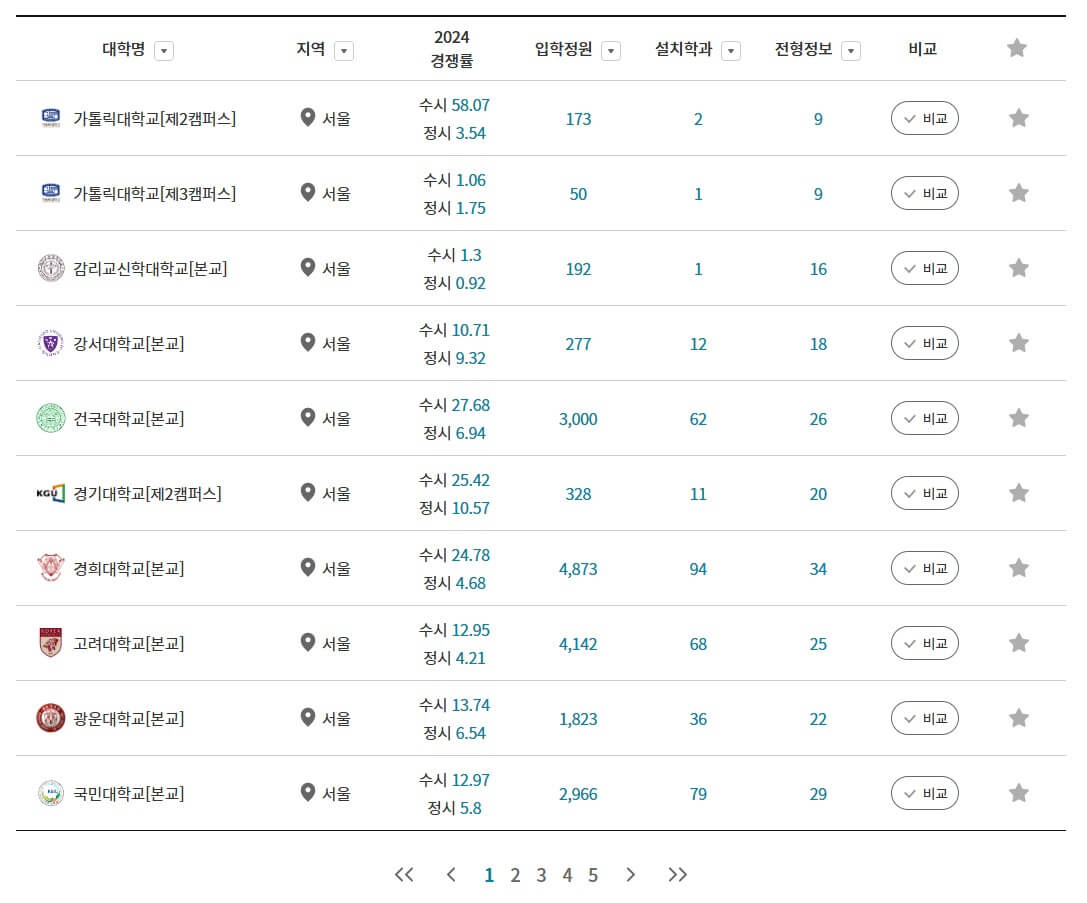Open 지역 column sort dropdown
The image size is (1087, 903).
[344, 51]
